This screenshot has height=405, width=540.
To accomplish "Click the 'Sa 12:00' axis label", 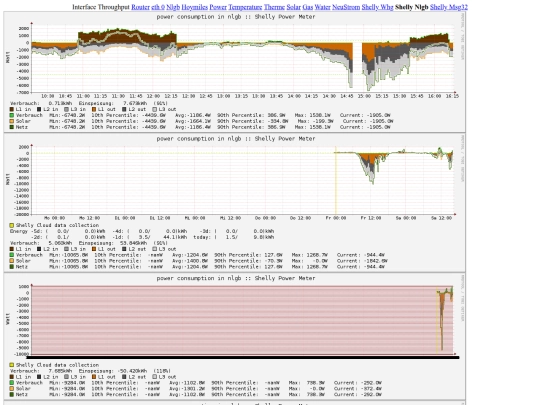I will tap(441, 218).
